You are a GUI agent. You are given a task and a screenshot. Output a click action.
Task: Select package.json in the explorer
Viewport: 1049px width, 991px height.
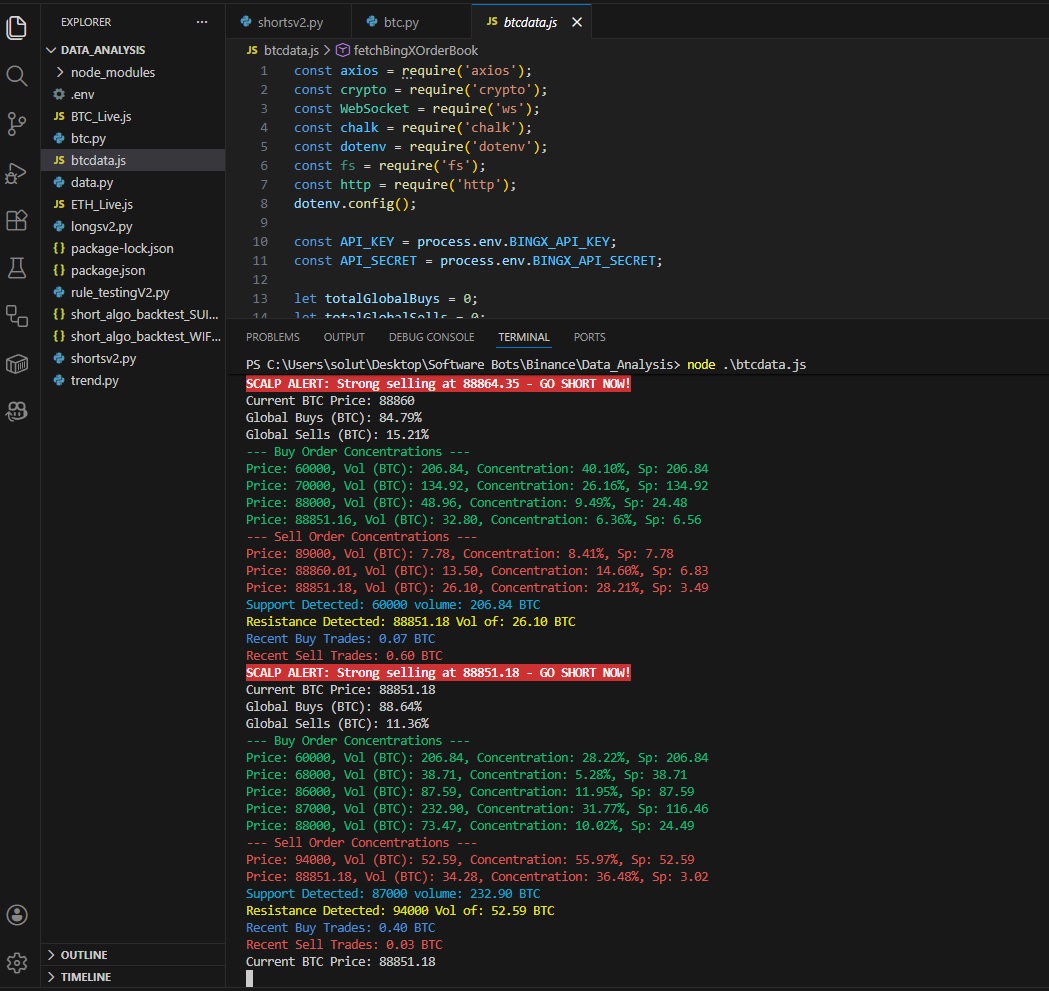pos(107,270)
